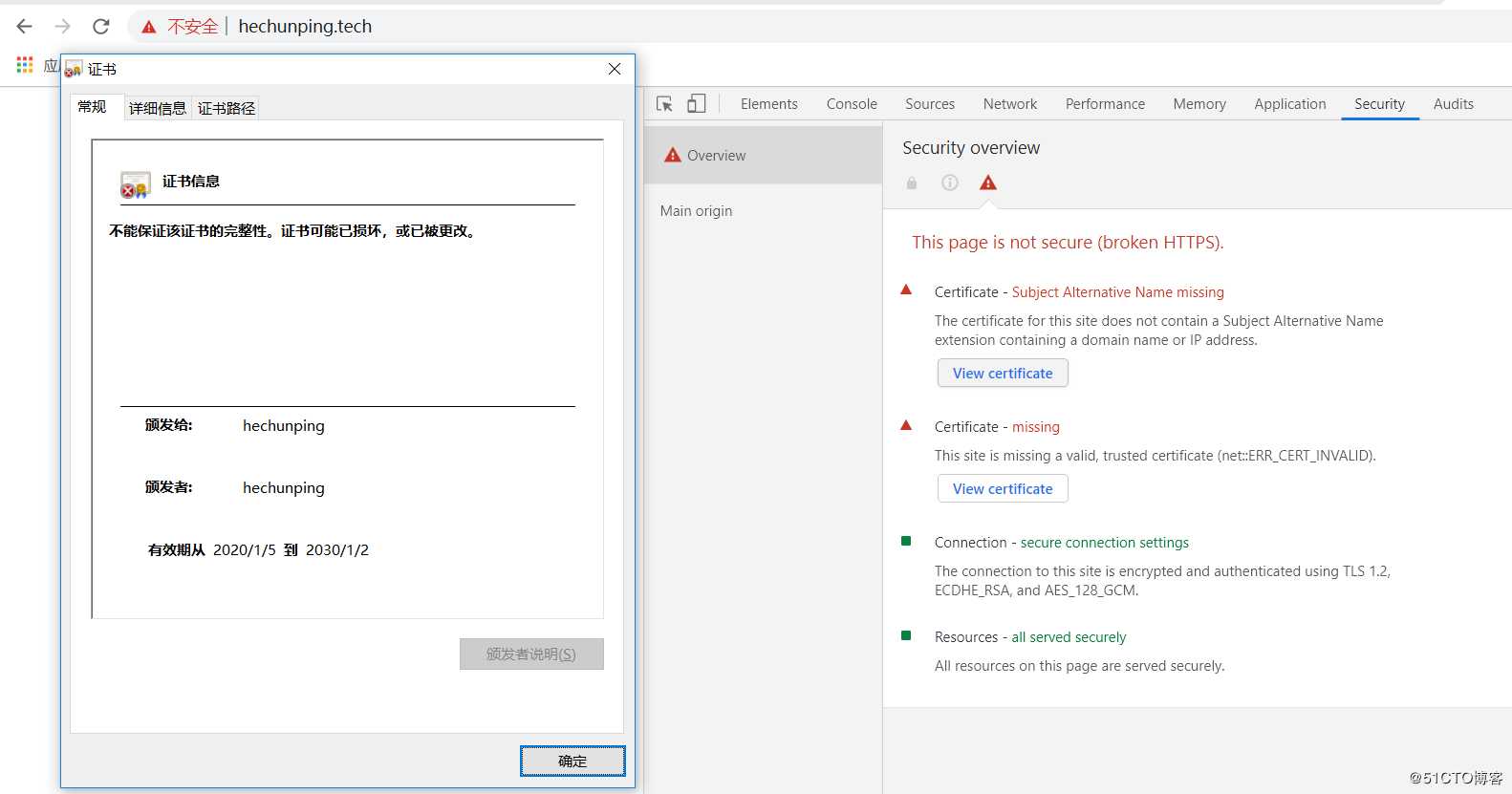Select the inspect element cursor tool

coord(664,103)
